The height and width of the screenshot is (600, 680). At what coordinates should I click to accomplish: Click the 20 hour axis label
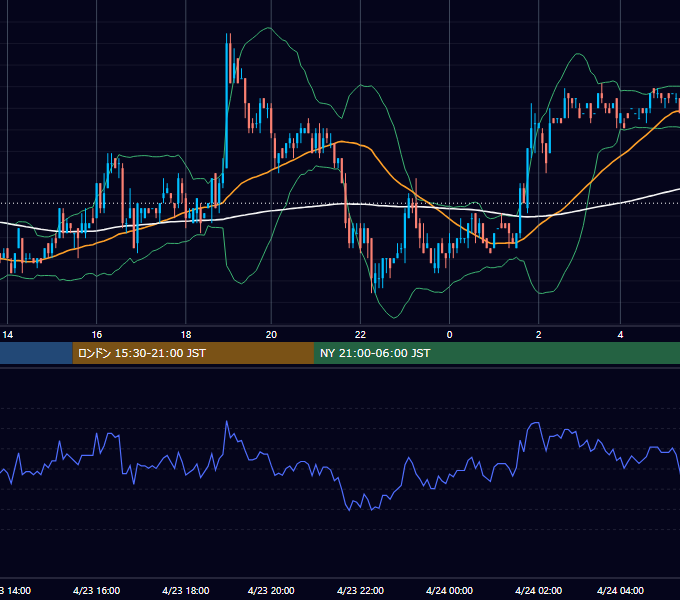(x=271, y=335)
